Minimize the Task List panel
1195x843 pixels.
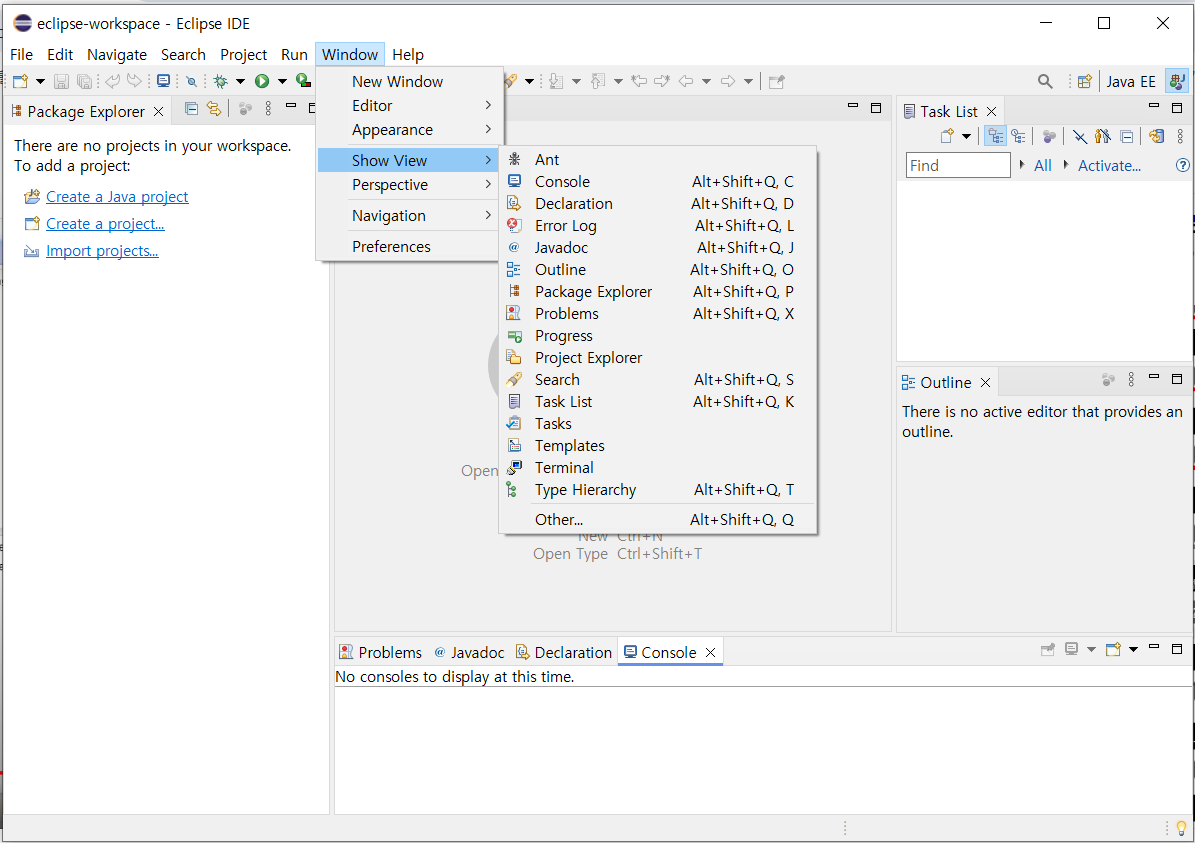1154,106
